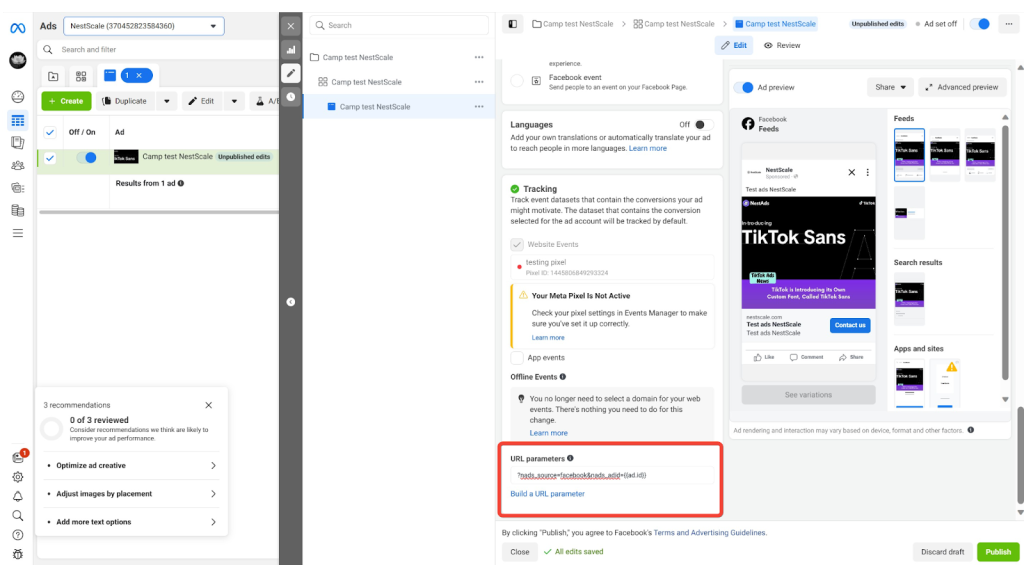
Task: Click the URL parameters input field
Action: (x=612, y=476)
